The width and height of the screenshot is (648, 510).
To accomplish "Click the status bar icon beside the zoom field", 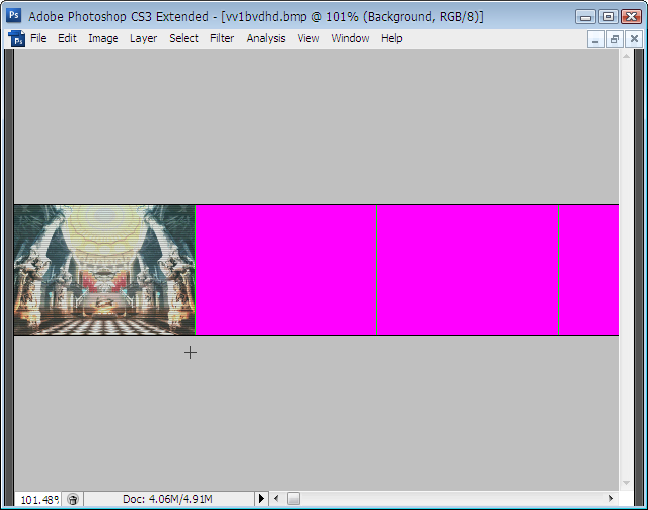I will tap(73, 500).
